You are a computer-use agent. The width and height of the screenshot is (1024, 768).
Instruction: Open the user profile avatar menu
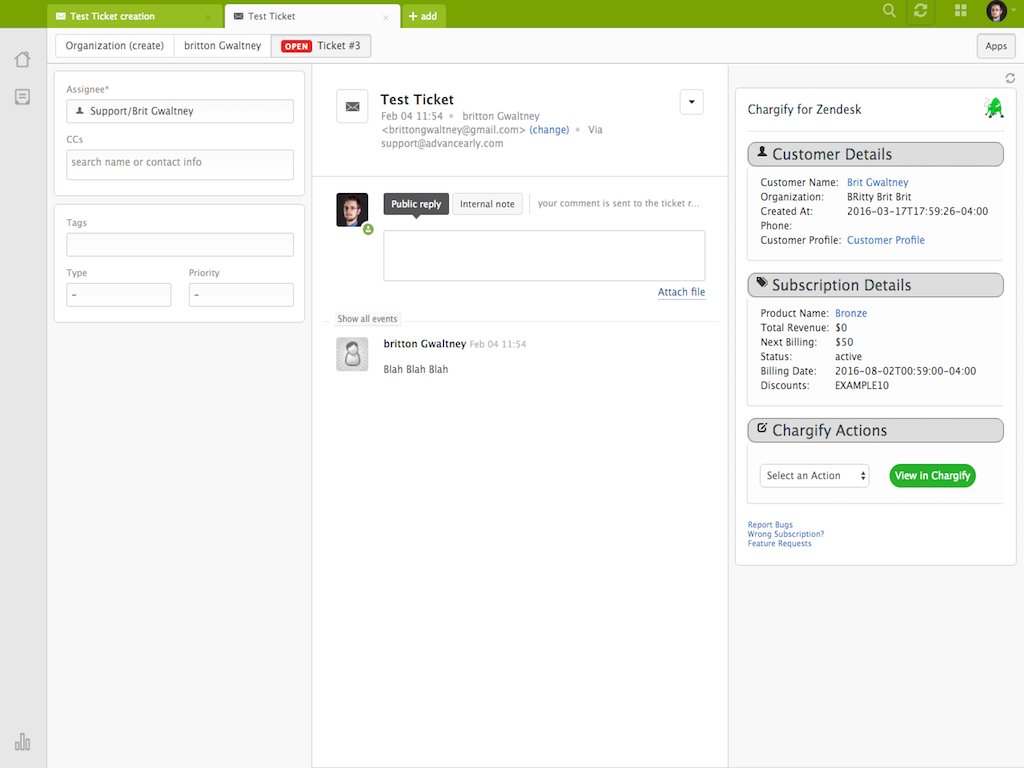point(996,11)
